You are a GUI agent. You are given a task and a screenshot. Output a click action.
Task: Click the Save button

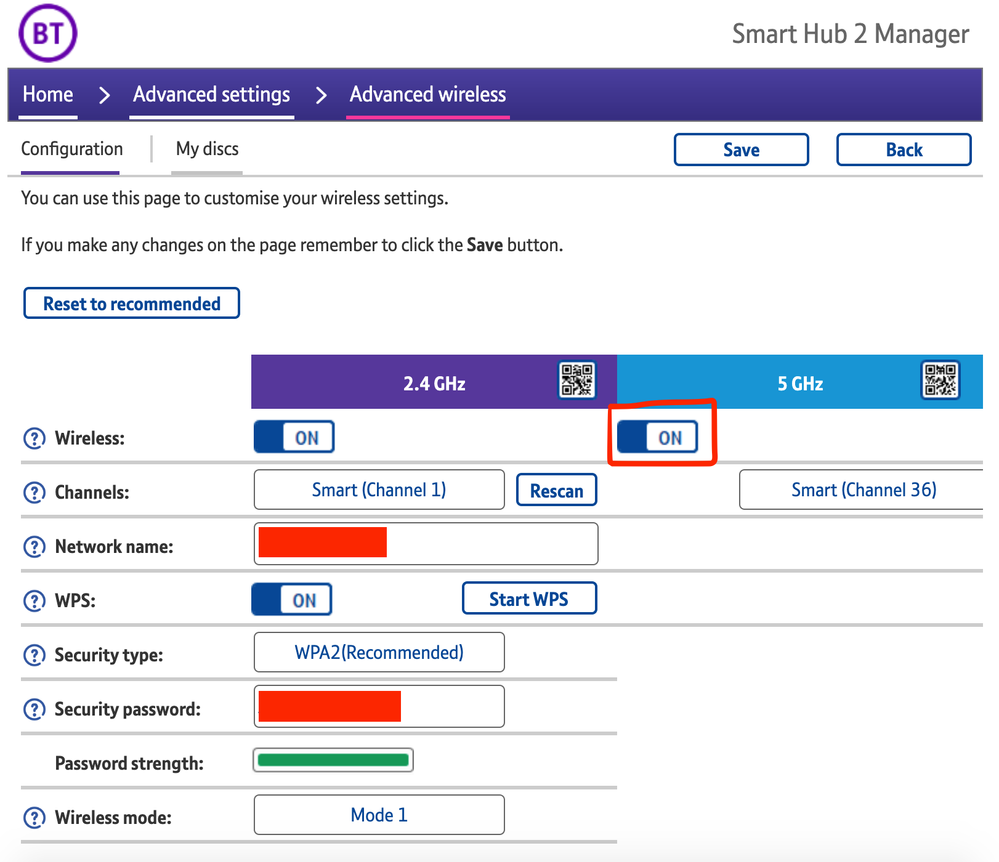[741, 150]
